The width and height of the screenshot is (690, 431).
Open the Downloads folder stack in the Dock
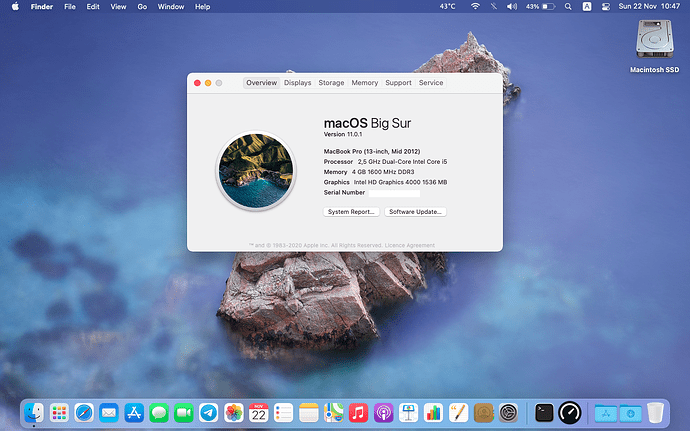[x=631, y=413]
